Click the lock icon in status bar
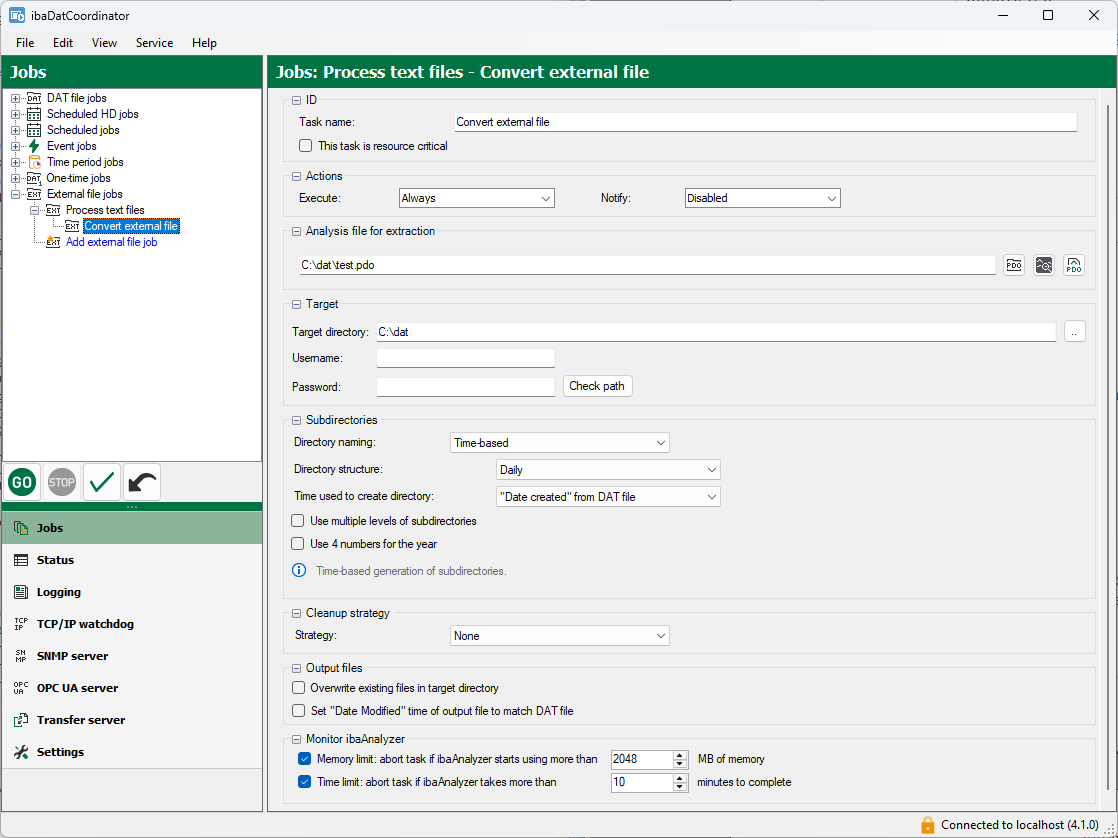 (927, 825)
